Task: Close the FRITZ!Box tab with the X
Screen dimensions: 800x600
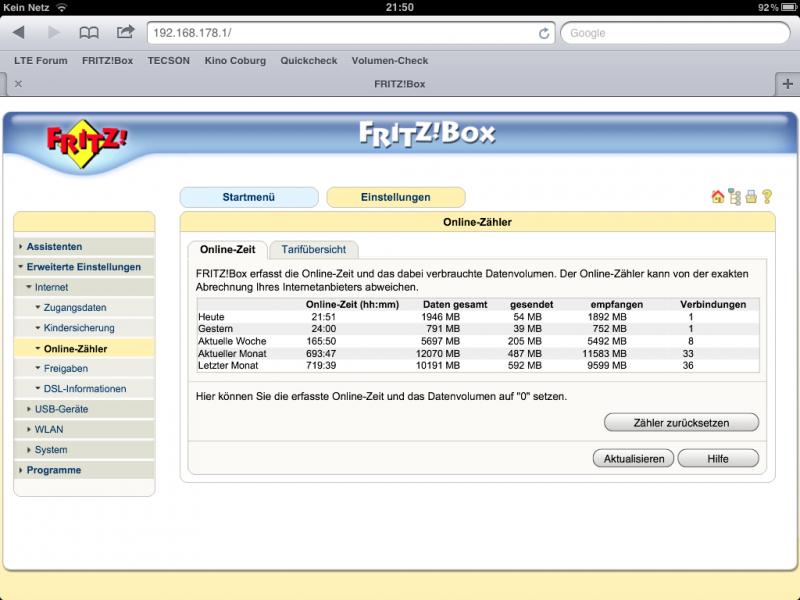Action: pyautogui.click(x=18, y=84)
